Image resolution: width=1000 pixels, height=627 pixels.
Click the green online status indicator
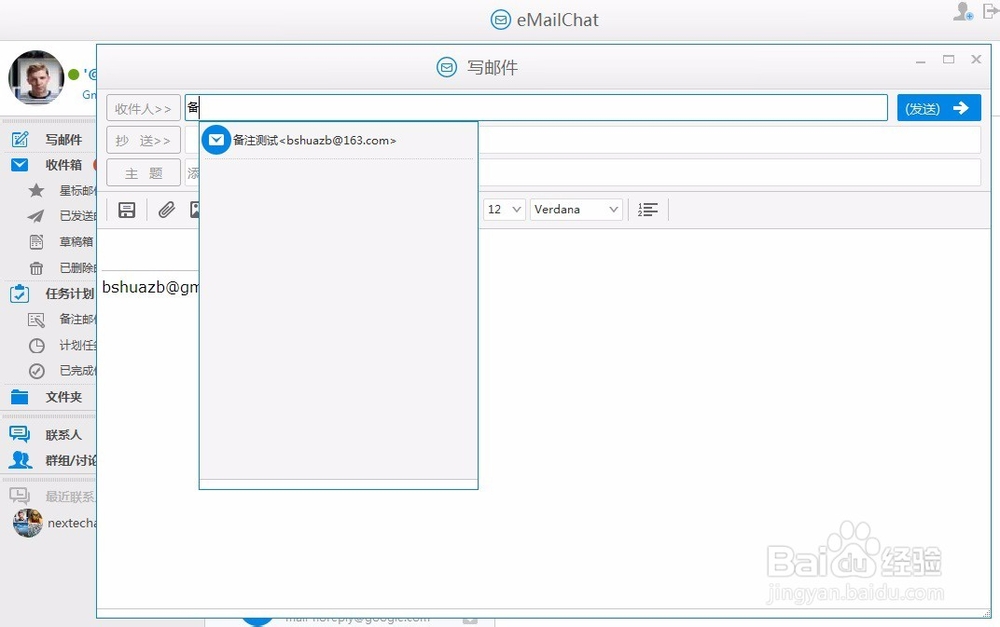click(73, 75)
